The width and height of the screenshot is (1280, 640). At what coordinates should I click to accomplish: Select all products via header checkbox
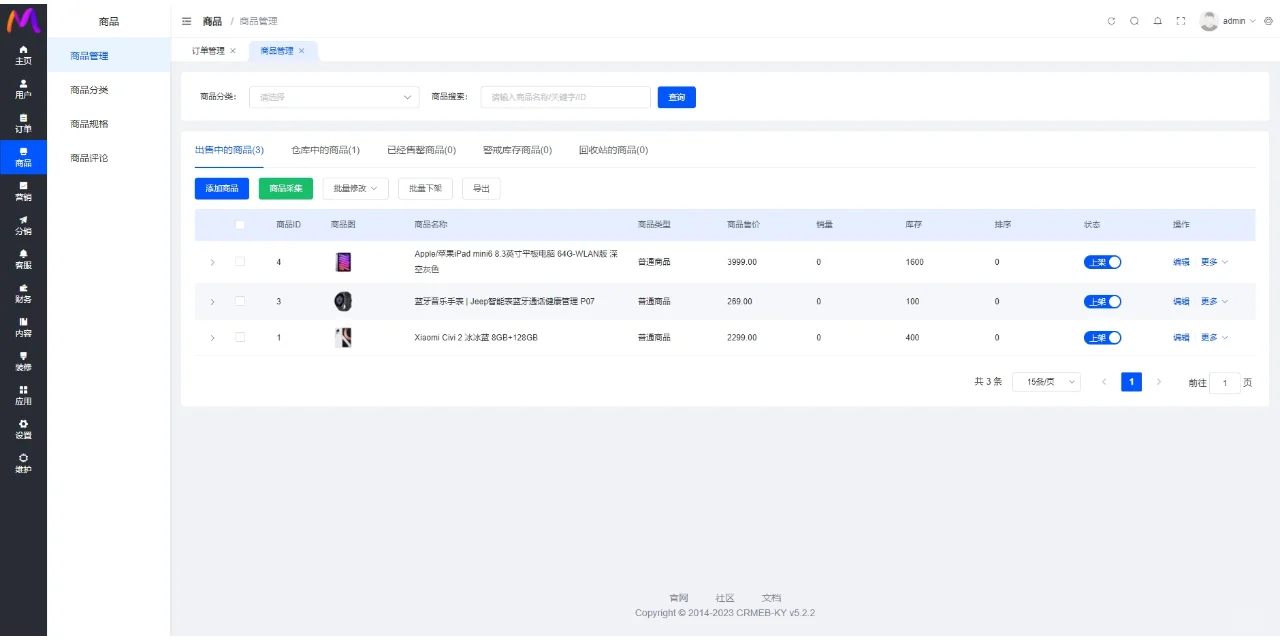[240, 225]
